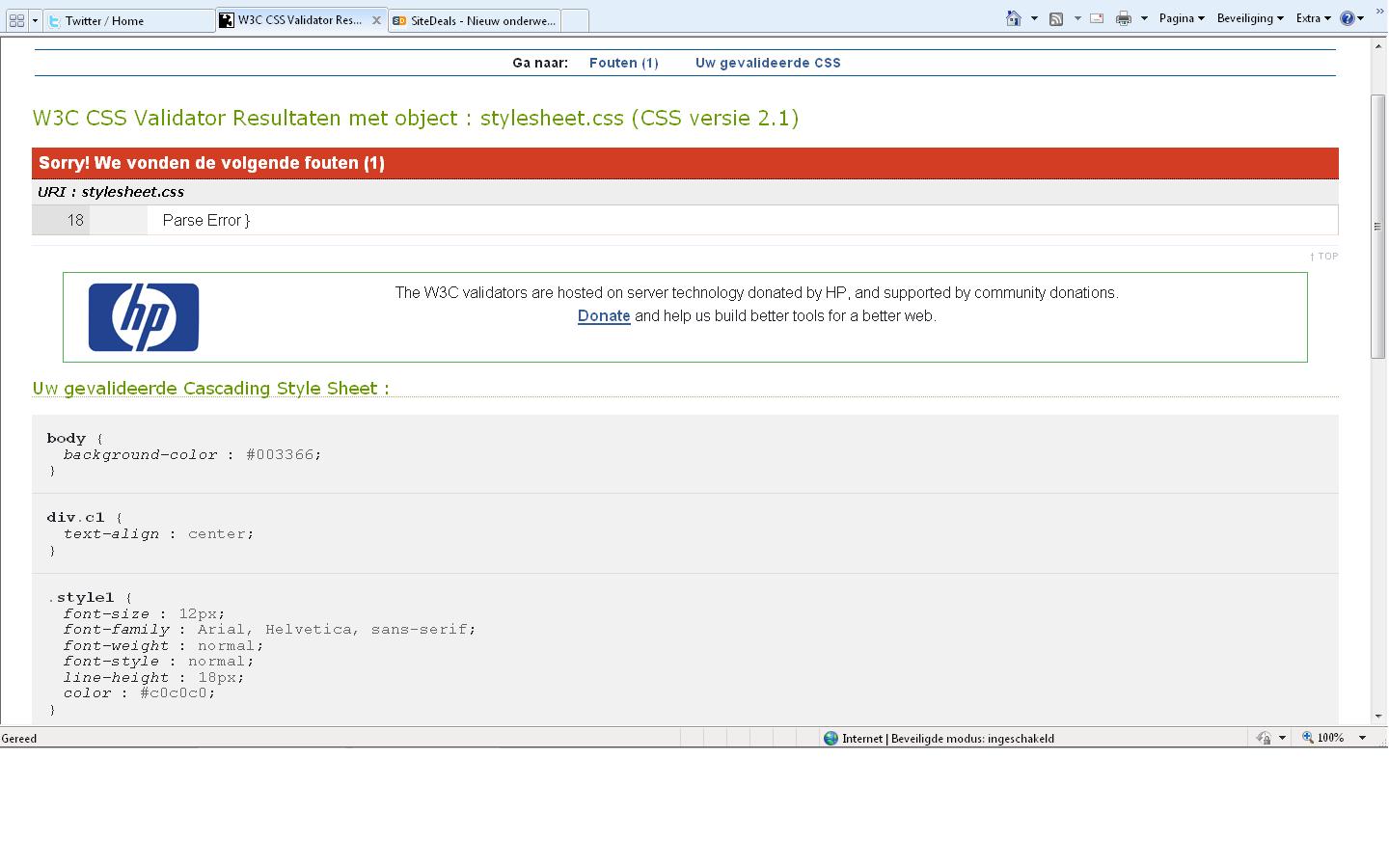Click the 'URI : stylesheet.css' text

111,192
